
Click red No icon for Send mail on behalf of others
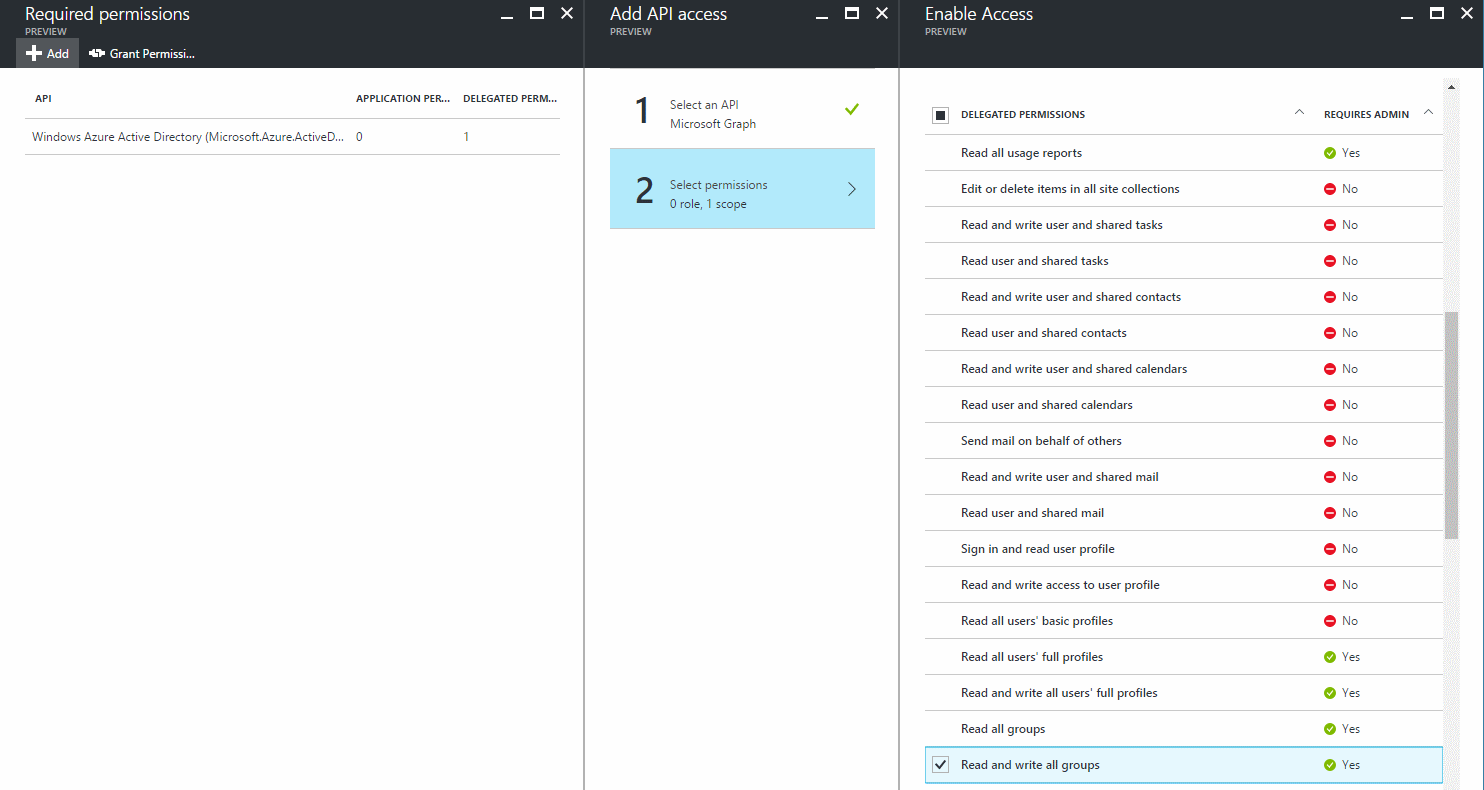tap(1330, 441)
